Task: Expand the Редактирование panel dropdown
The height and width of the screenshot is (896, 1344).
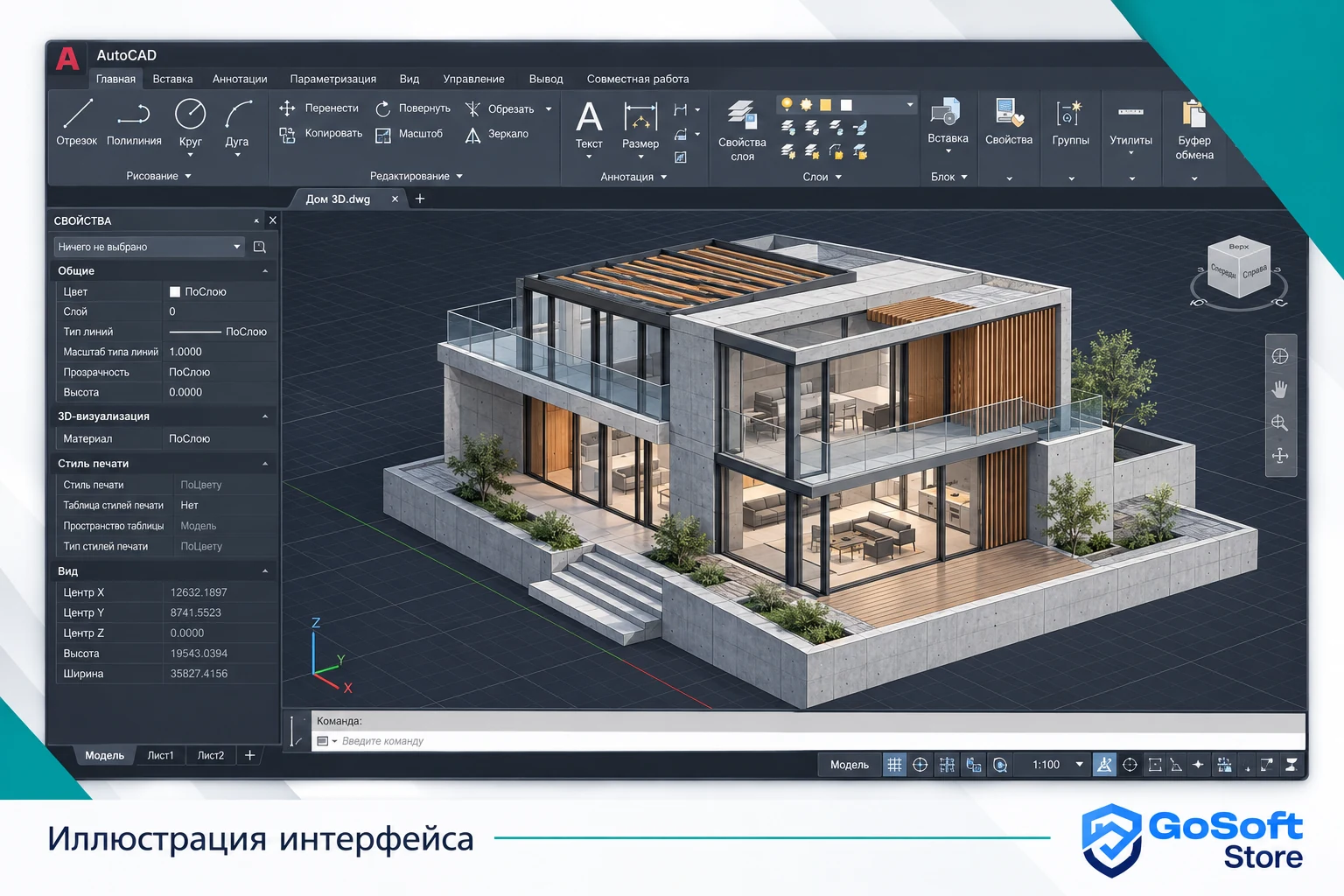Action: (x=416, y=176)
